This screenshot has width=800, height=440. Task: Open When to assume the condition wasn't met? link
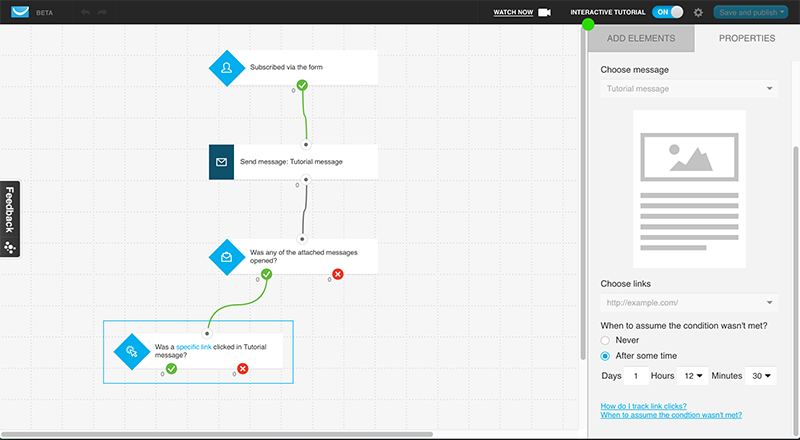pyautogui.click(x=671, y=415)
